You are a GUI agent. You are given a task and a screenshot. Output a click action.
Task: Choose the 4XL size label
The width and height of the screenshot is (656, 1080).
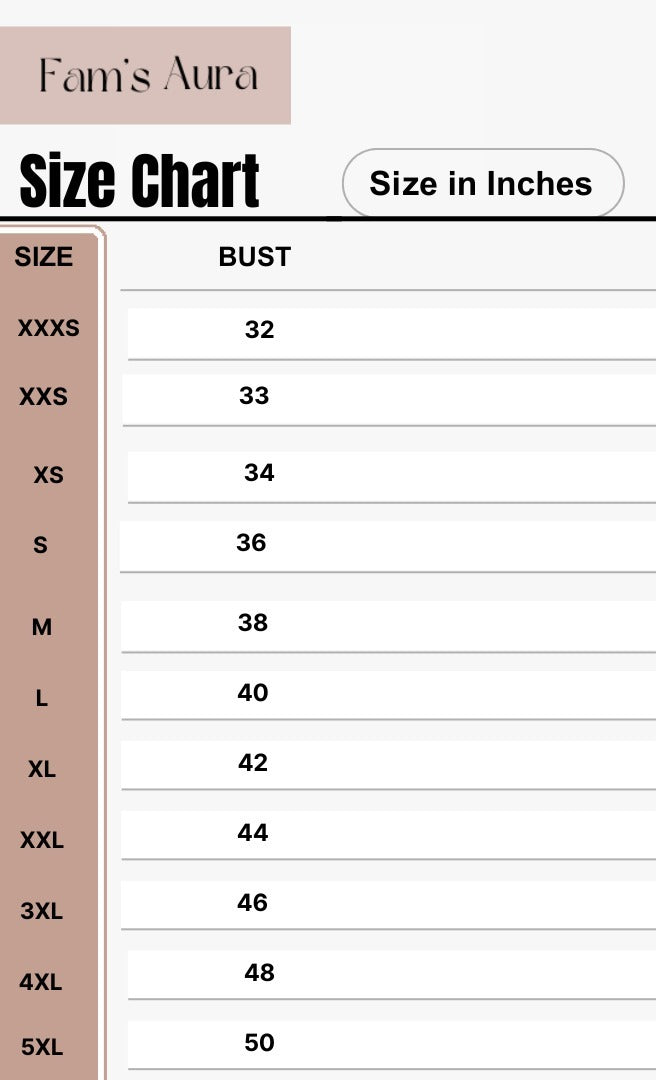point(41,982)
